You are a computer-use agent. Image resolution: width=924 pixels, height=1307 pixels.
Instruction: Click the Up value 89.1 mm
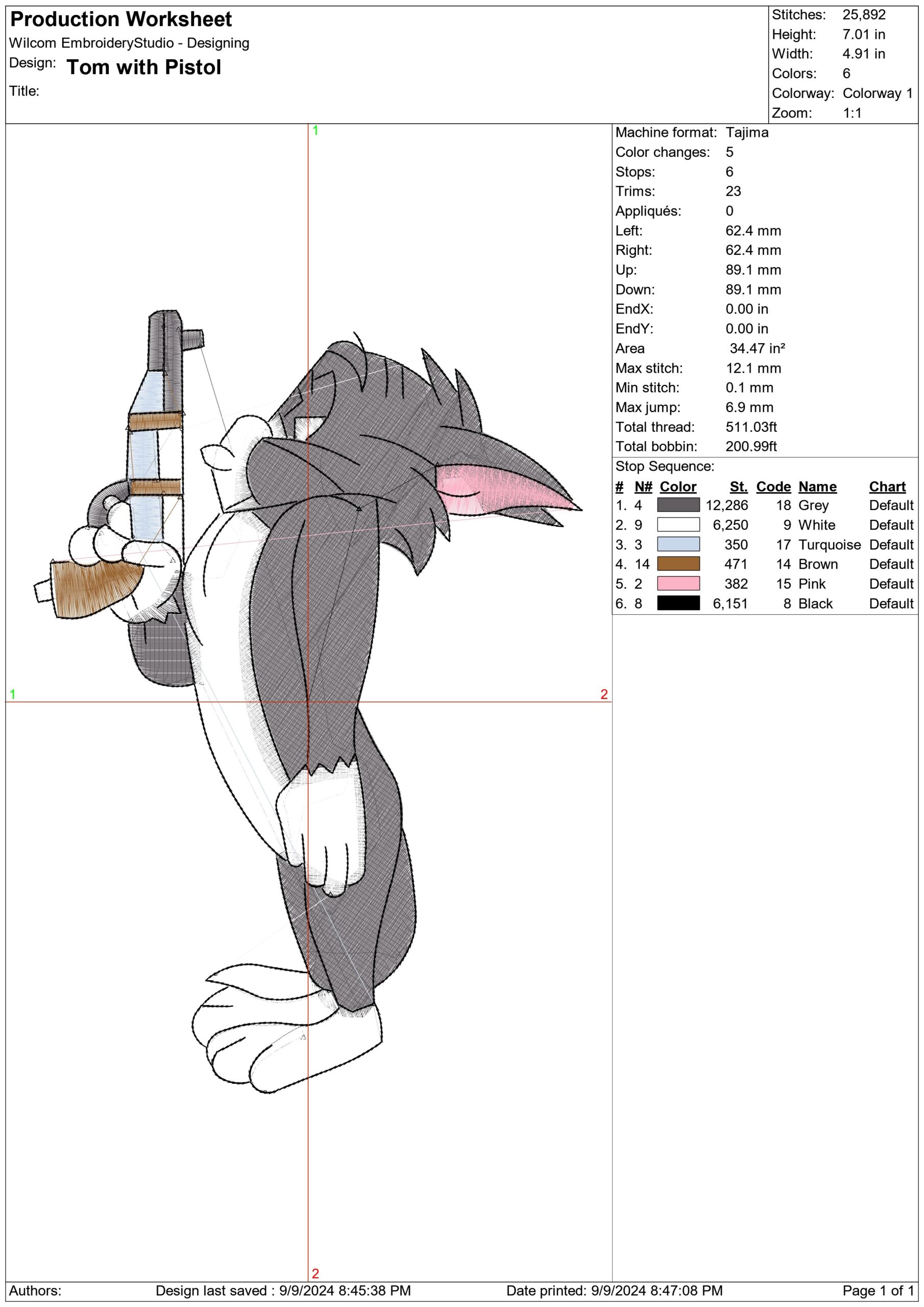point(753,270)
